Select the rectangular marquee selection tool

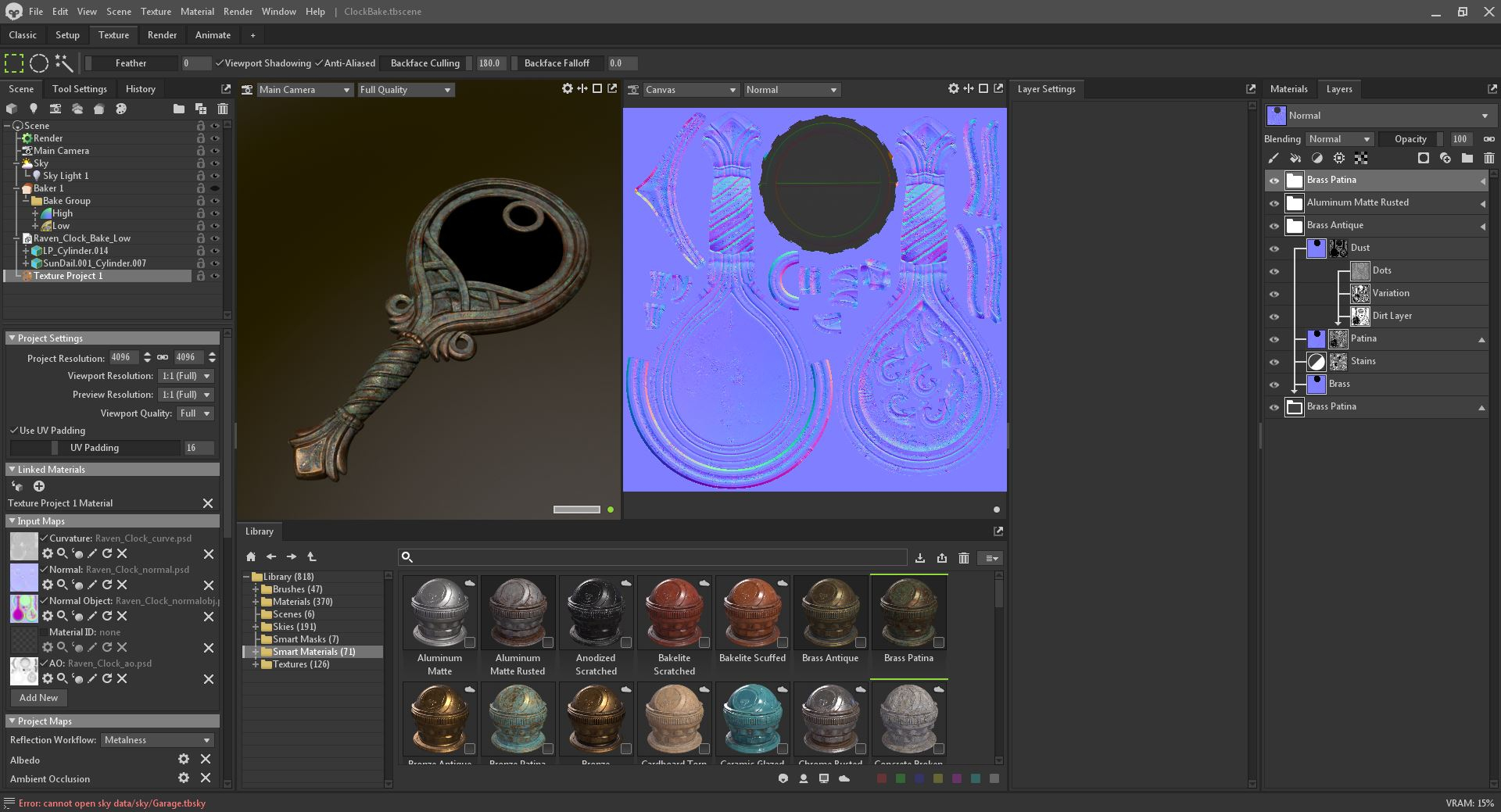point(14,63)
